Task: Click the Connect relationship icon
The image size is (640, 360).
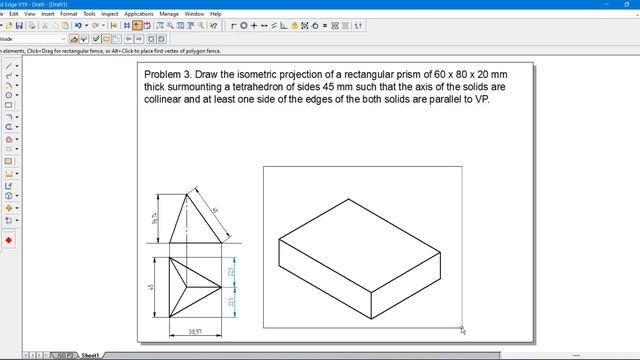Action: [233, 26]
